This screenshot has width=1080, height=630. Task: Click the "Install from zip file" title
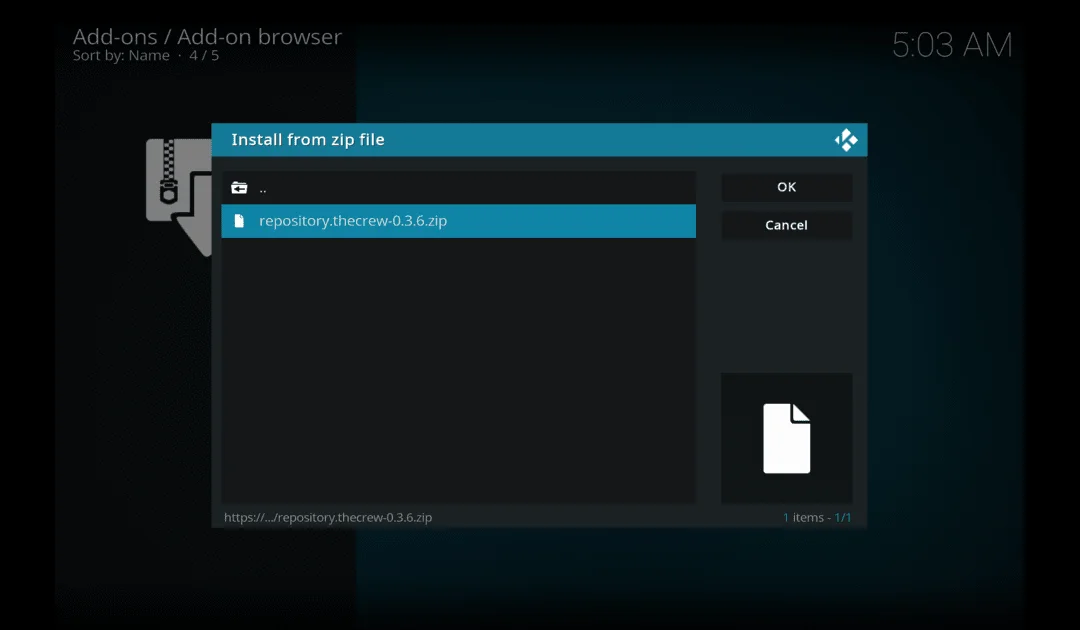[308, 140]
